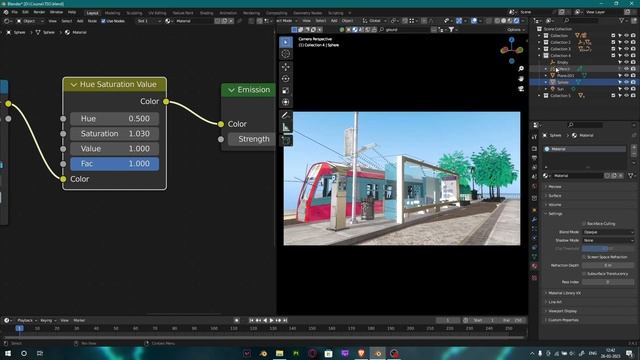The image size is (640, 360).
Task: Click the navigation orientation gizmo
Action: pos(511,50)
